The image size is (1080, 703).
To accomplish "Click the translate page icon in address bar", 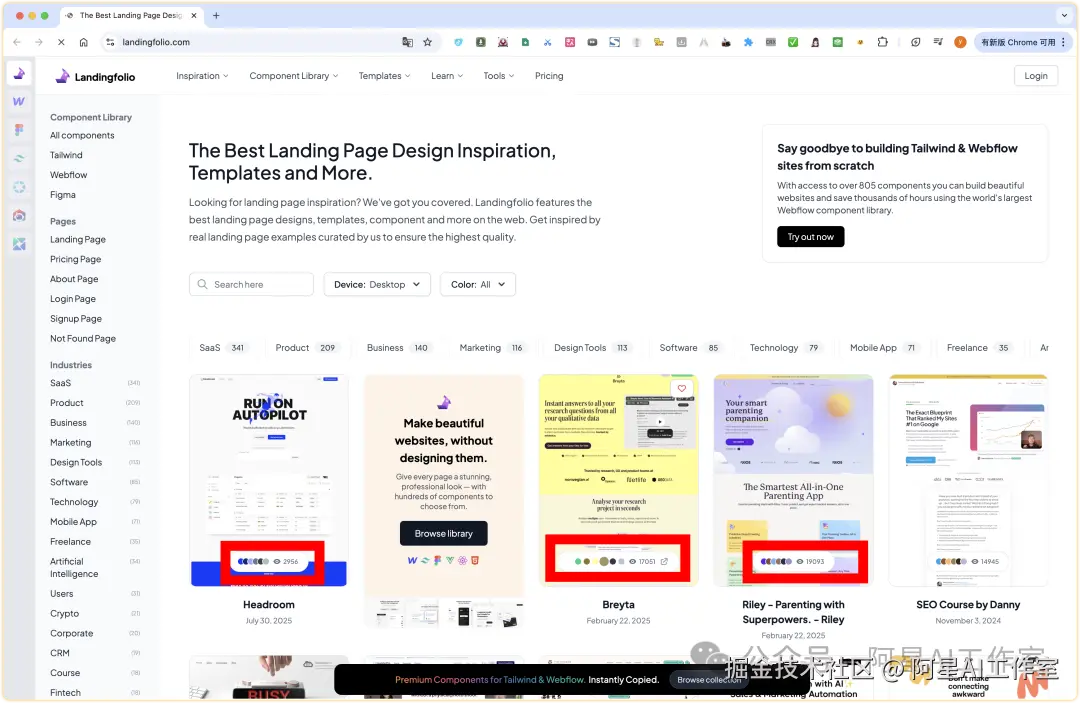I will coord(407,42).
